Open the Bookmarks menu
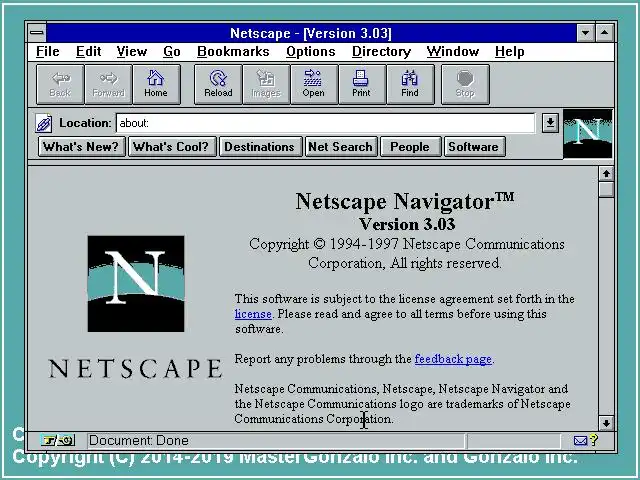 click(233, 51)
